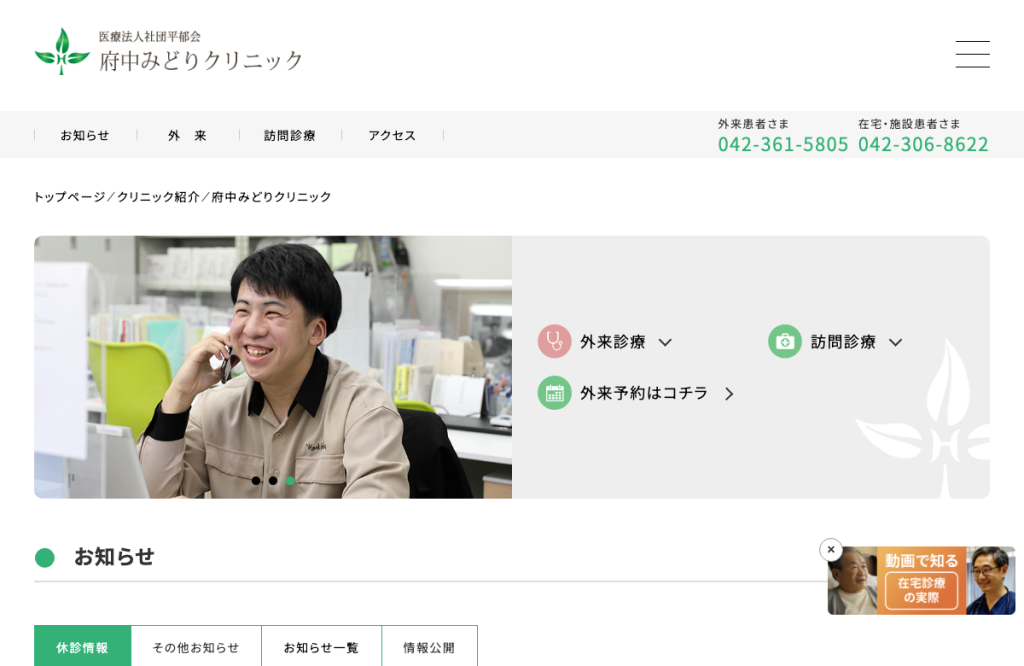Select the first slideshow dot

pyautogui.click(x=256, y=481)
